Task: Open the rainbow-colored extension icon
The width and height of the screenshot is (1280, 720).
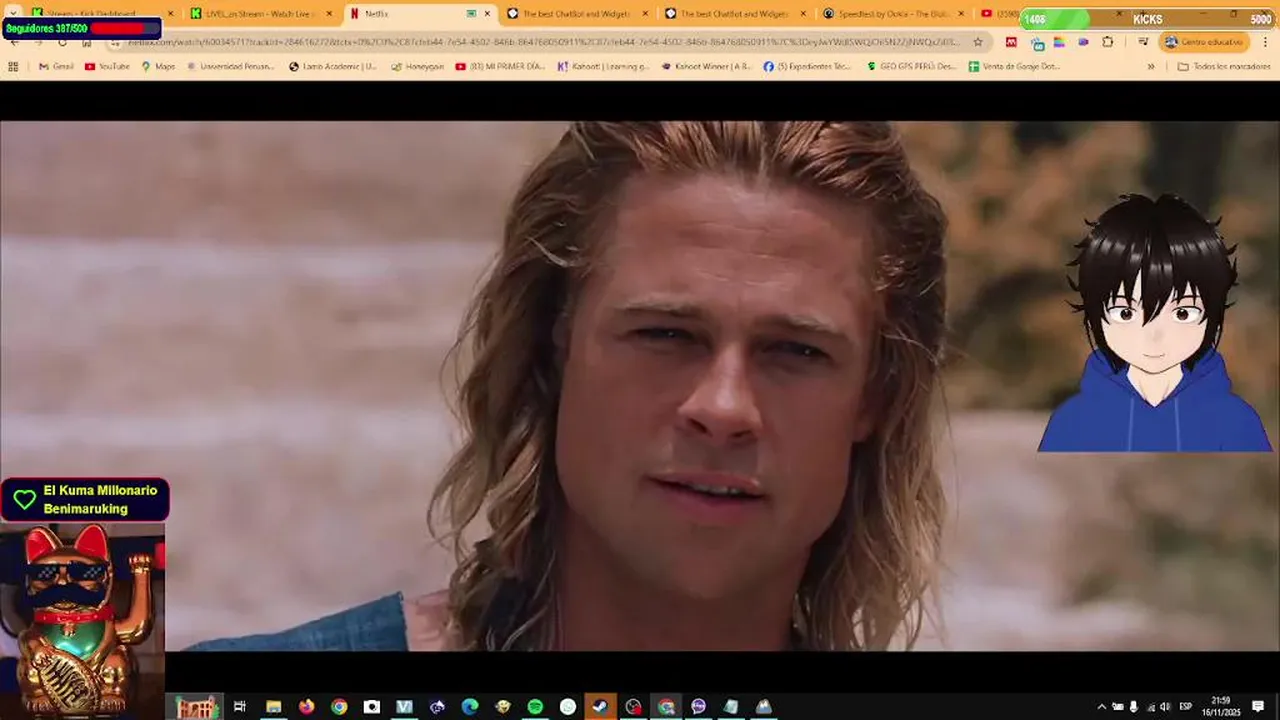Action: tap(1059, 42)
